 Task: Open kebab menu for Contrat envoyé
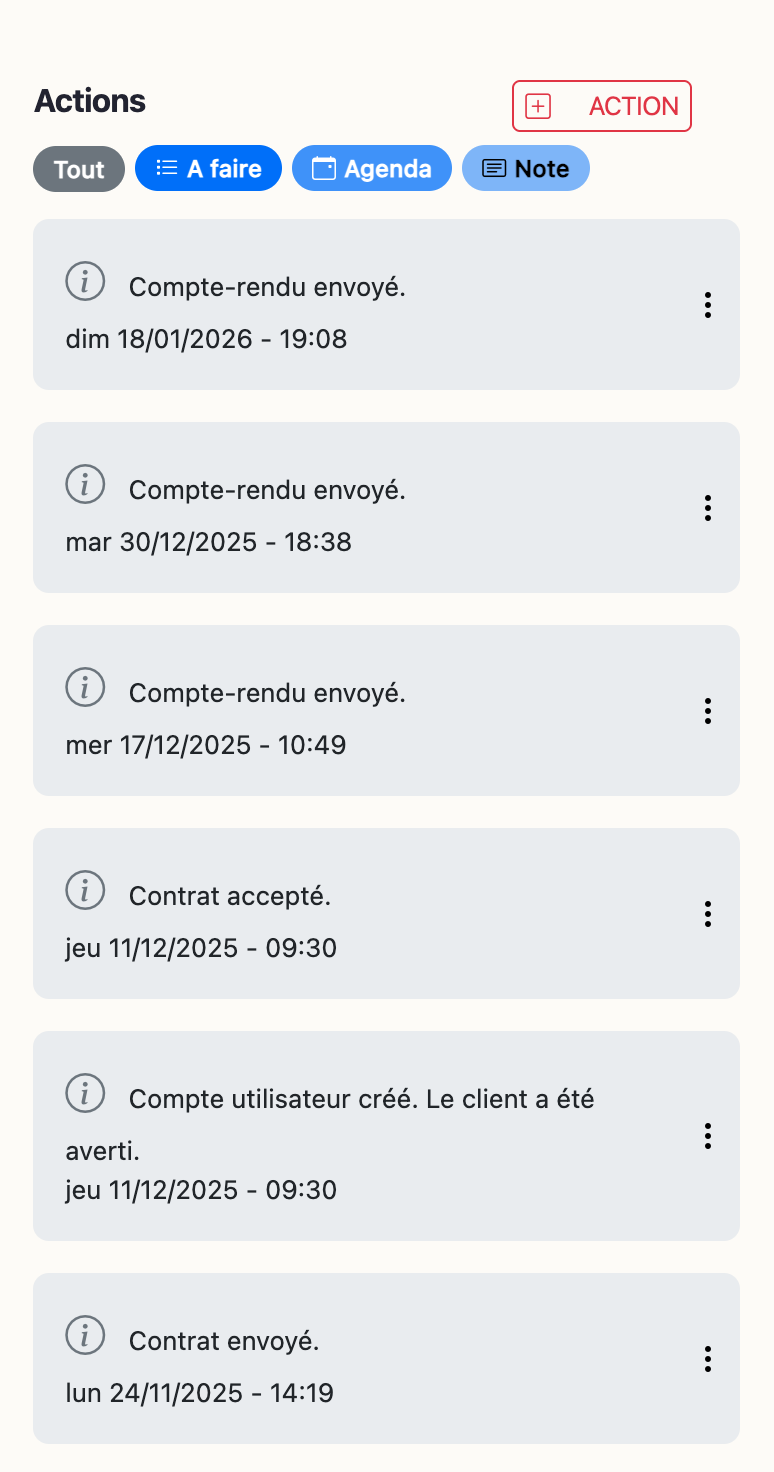pyautogui.click(x=708, y=1358)
